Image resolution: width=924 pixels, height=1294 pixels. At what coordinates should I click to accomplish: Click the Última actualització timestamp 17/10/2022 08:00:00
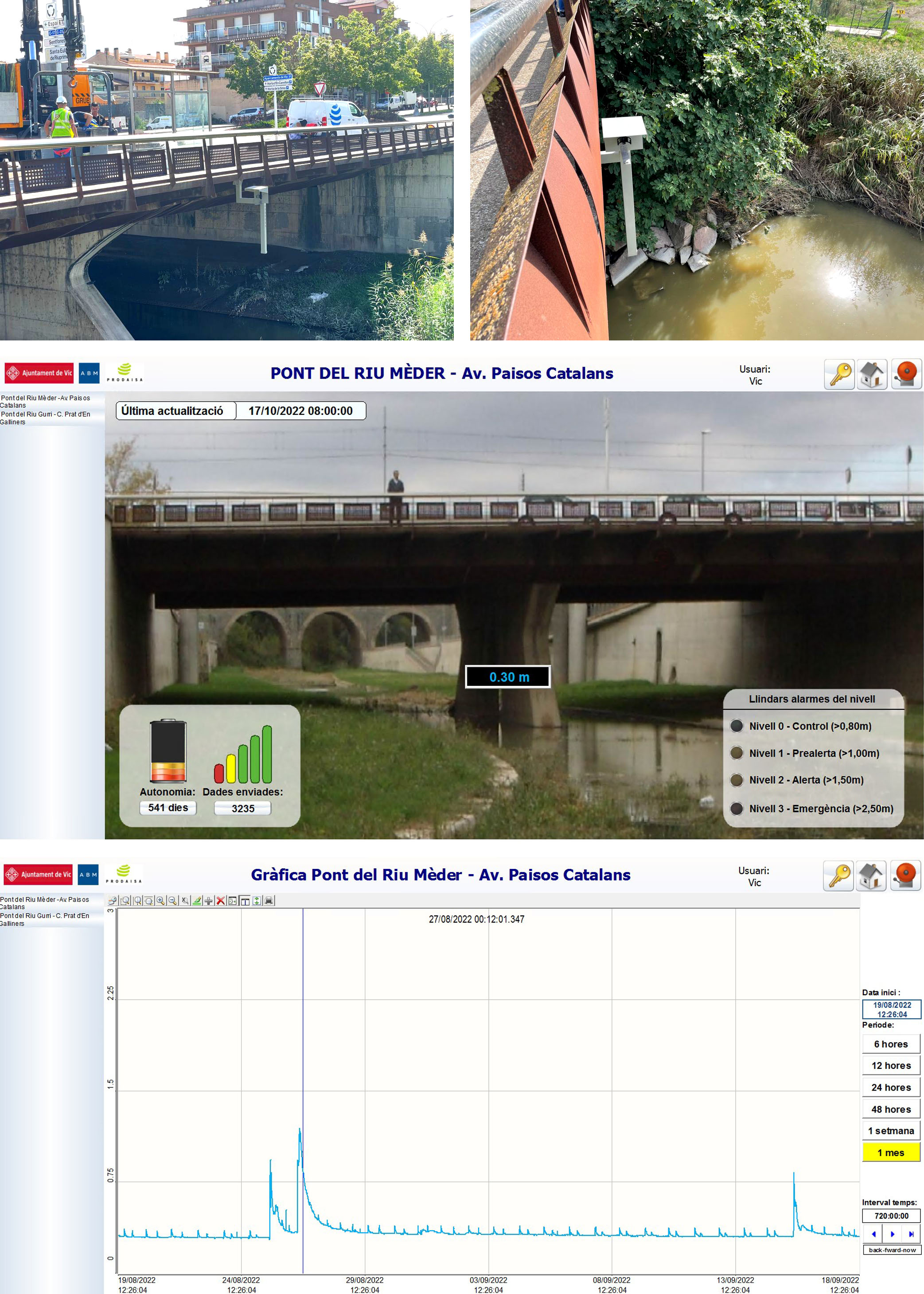300,411
